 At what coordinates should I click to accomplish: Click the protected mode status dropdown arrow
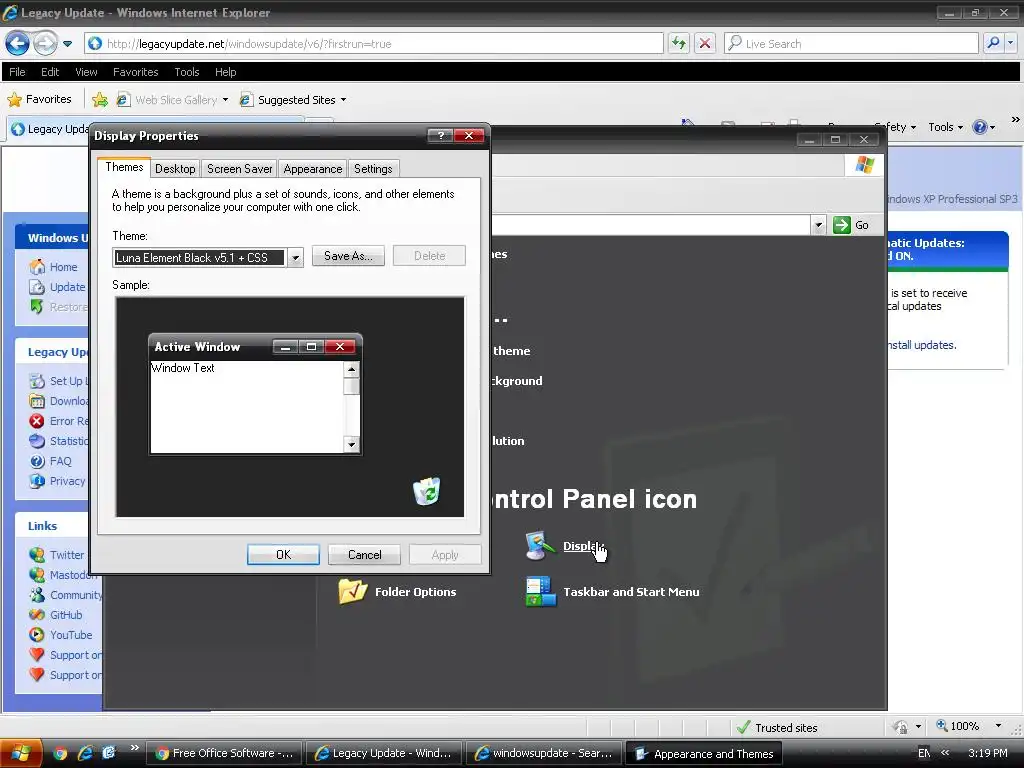[918, 726]
